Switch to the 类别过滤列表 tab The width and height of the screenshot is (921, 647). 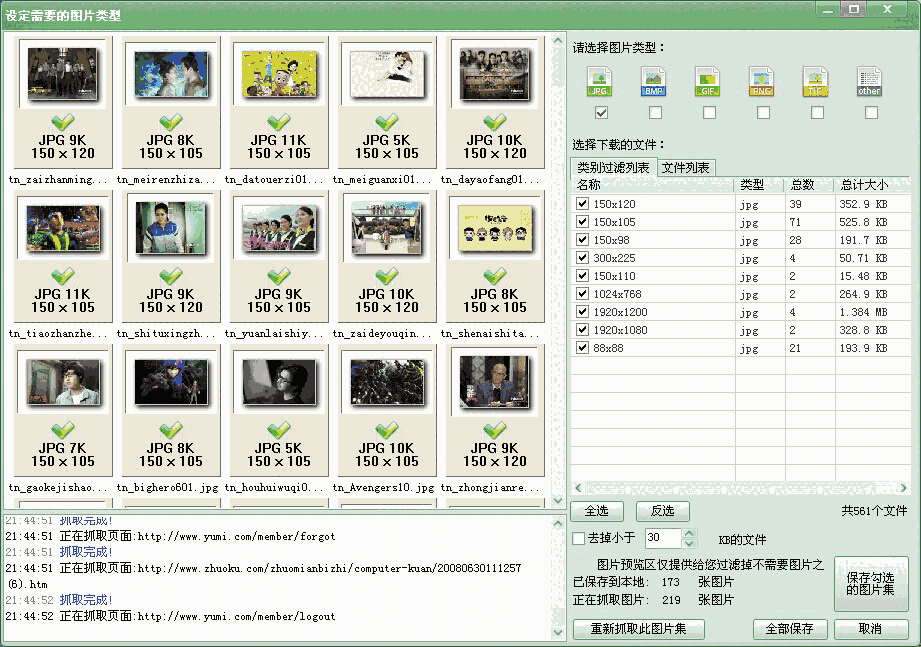coord(611,168)
